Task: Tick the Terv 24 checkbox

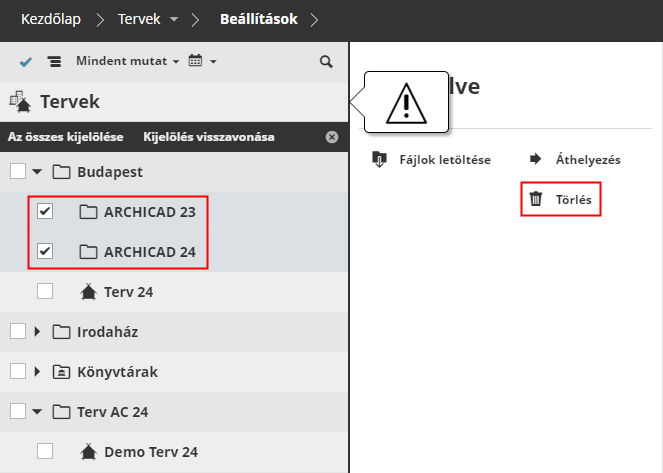Action: (x=45, y=292)
